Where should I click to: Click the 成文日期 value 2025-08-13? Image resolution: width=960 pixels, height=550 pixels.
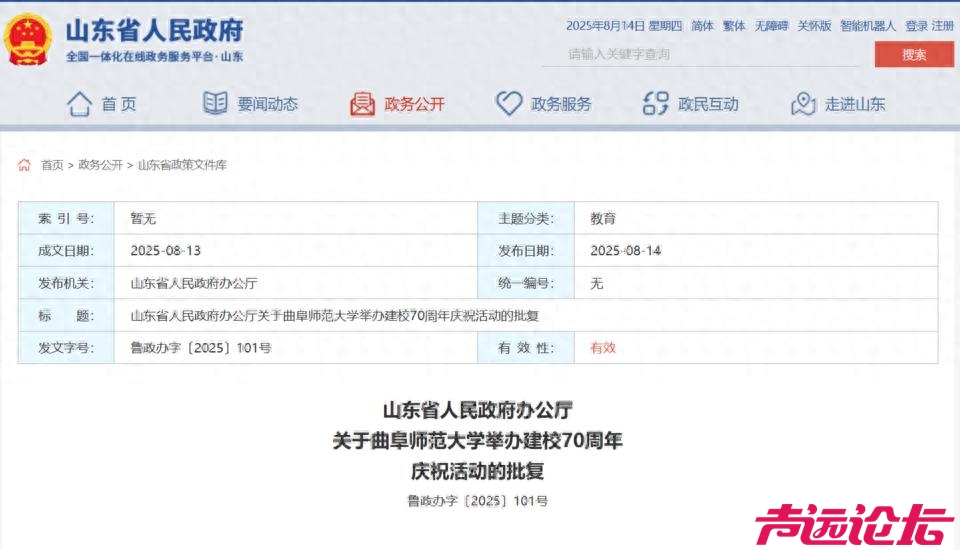point(165,251)
